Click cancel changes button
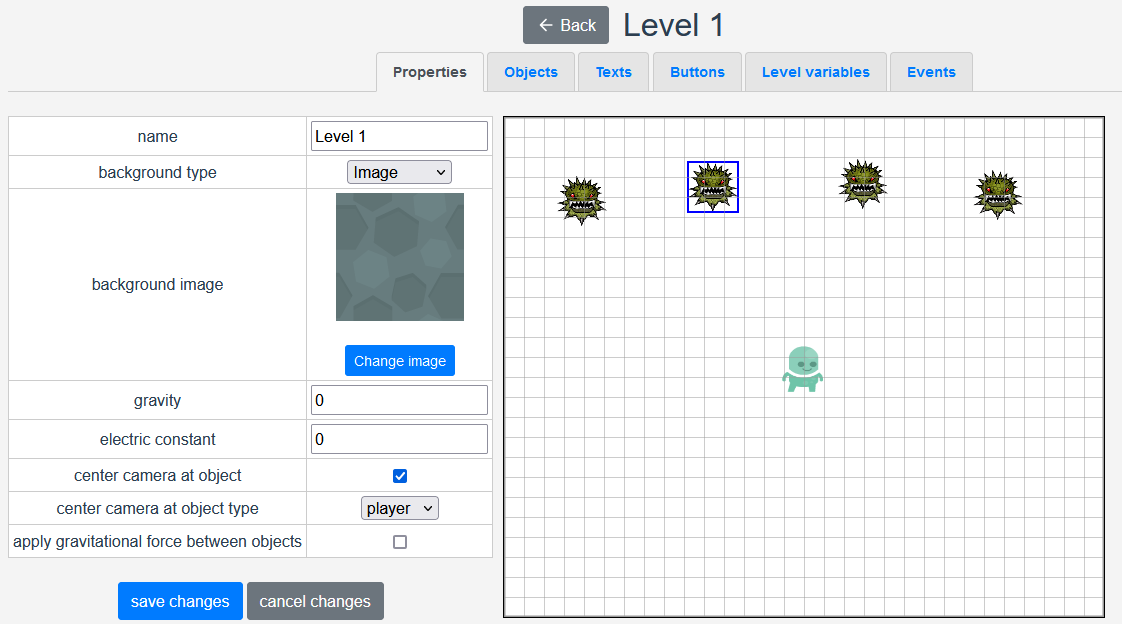Viewport: 1122px width, 624px height. pyautogui.click(x=315, y=601)
